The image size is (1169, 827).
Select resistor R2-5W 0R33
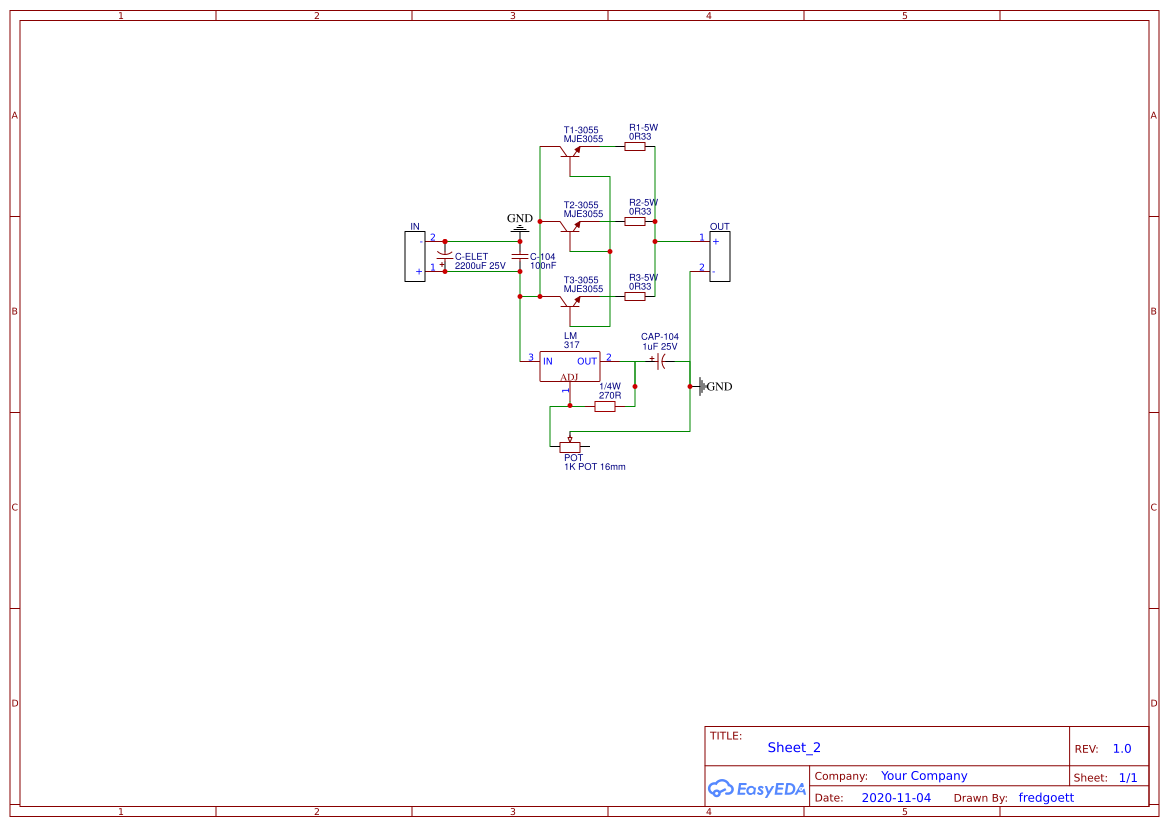[x=636, y=221]
